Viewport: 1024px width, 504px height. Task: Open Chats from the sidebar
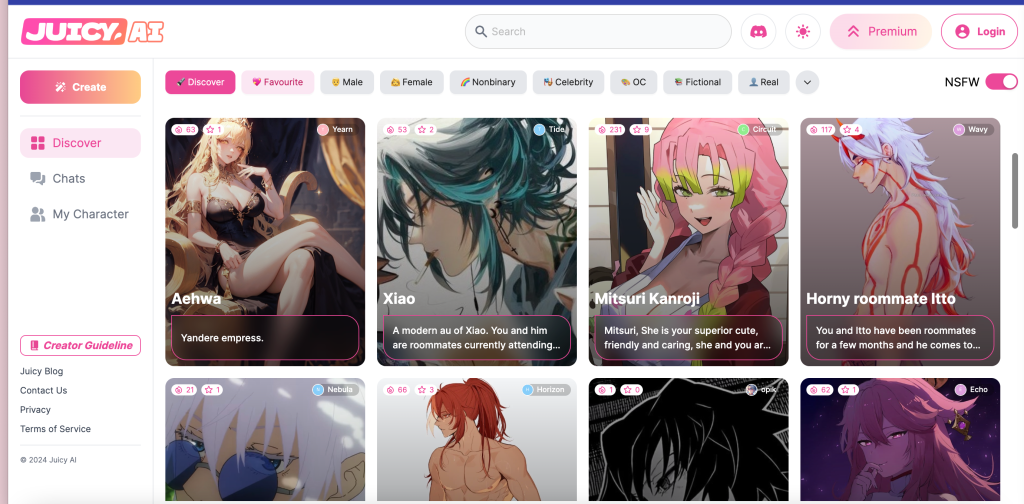tap(68, 179)
